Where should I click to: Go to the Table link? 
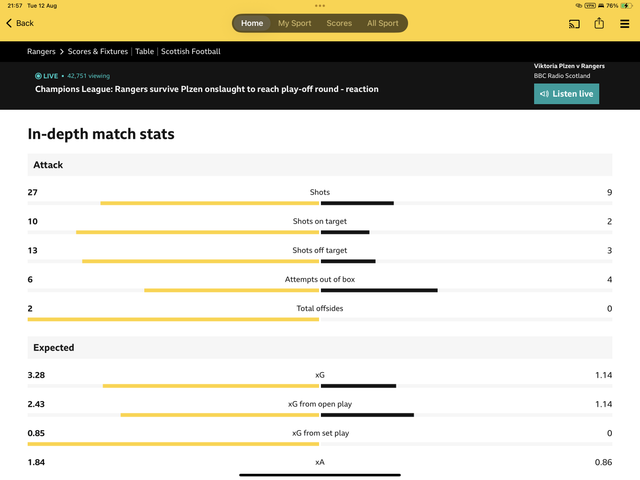pos(144,51)
